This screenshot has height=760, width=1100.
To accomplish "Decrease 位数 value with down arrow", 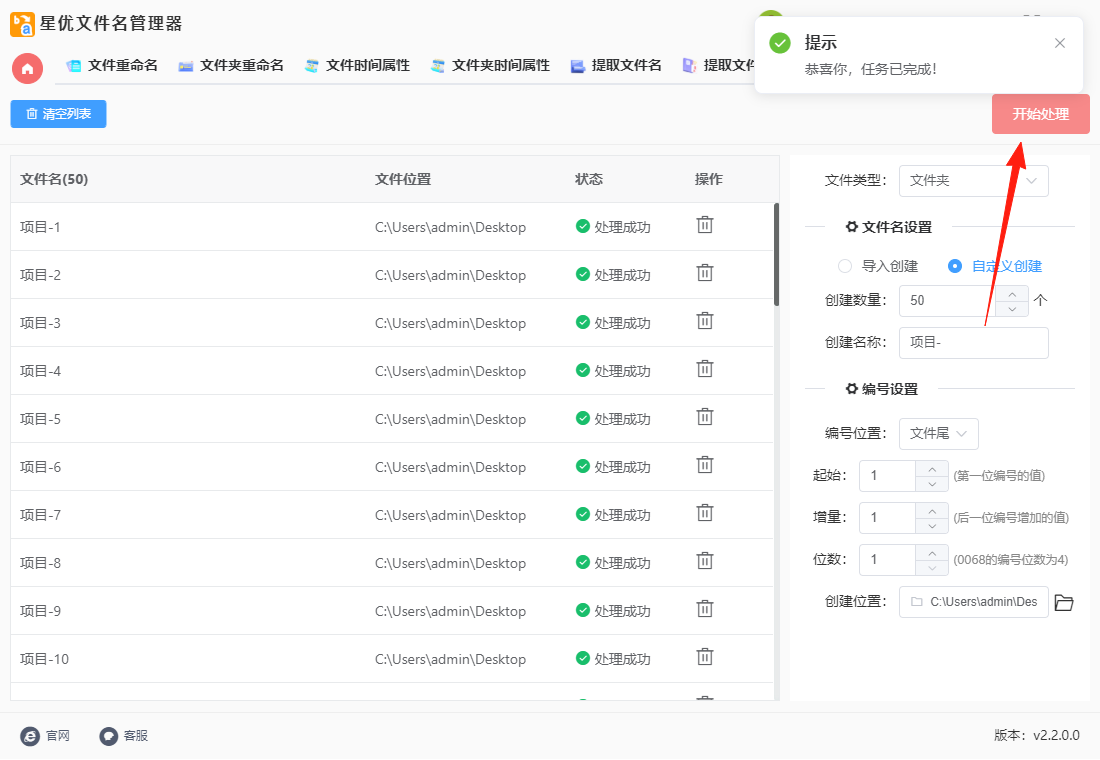I will point(932,567).
